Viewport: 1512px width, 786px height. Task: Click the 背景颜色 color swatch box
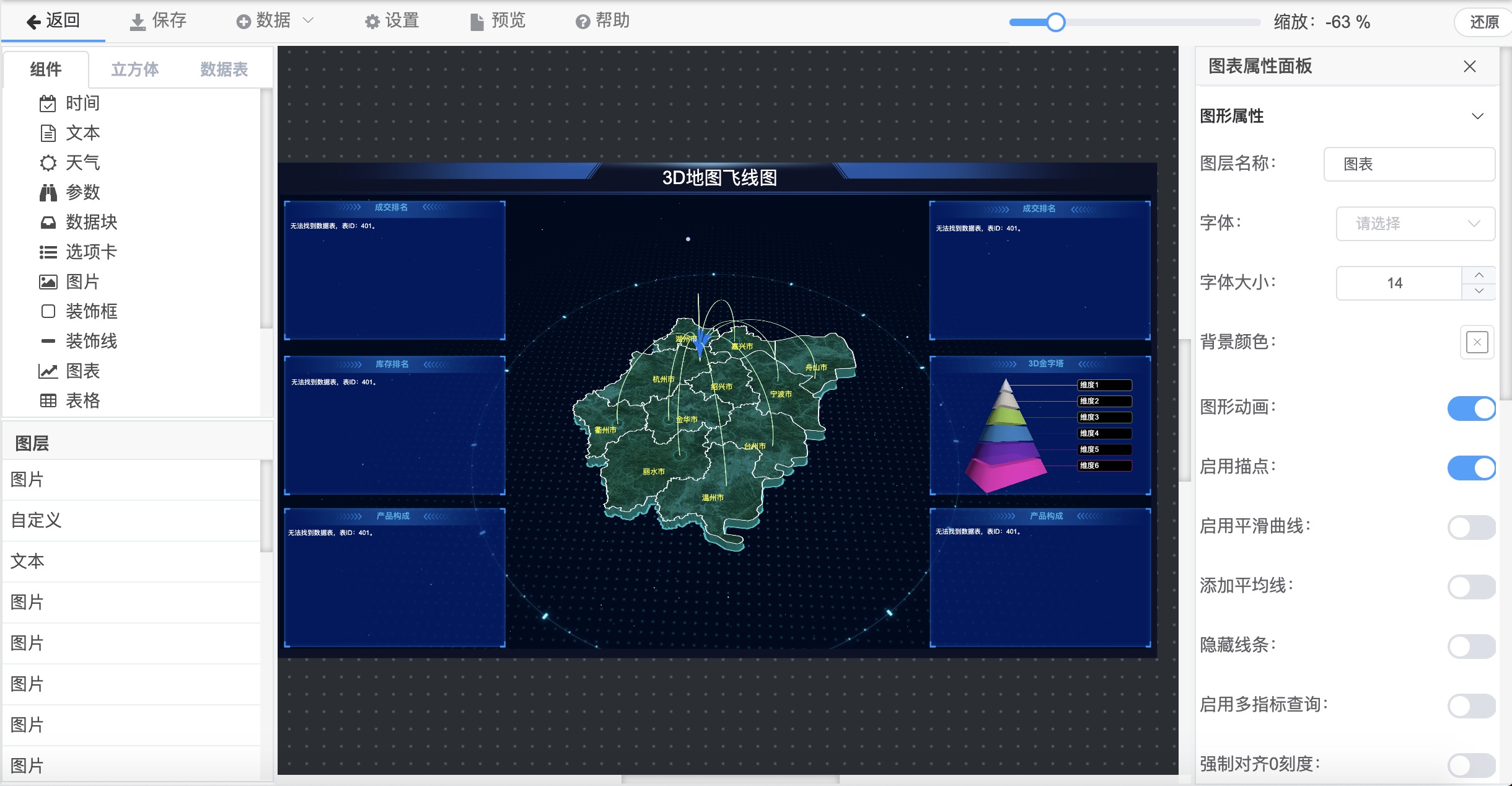(x=1477, y=342)
